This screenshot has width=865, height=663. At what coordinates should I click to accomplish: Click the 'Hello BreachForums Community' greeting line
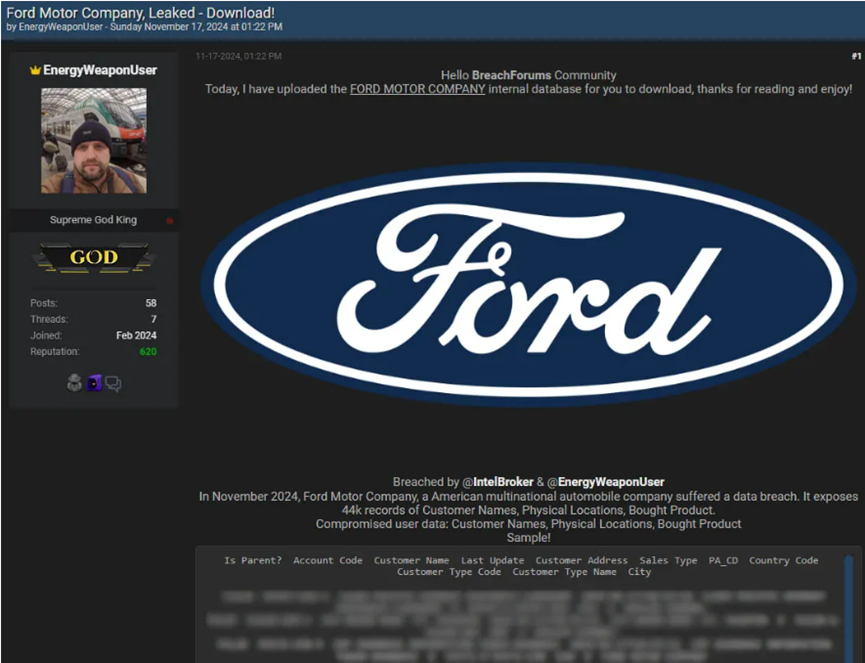point(528,75)
